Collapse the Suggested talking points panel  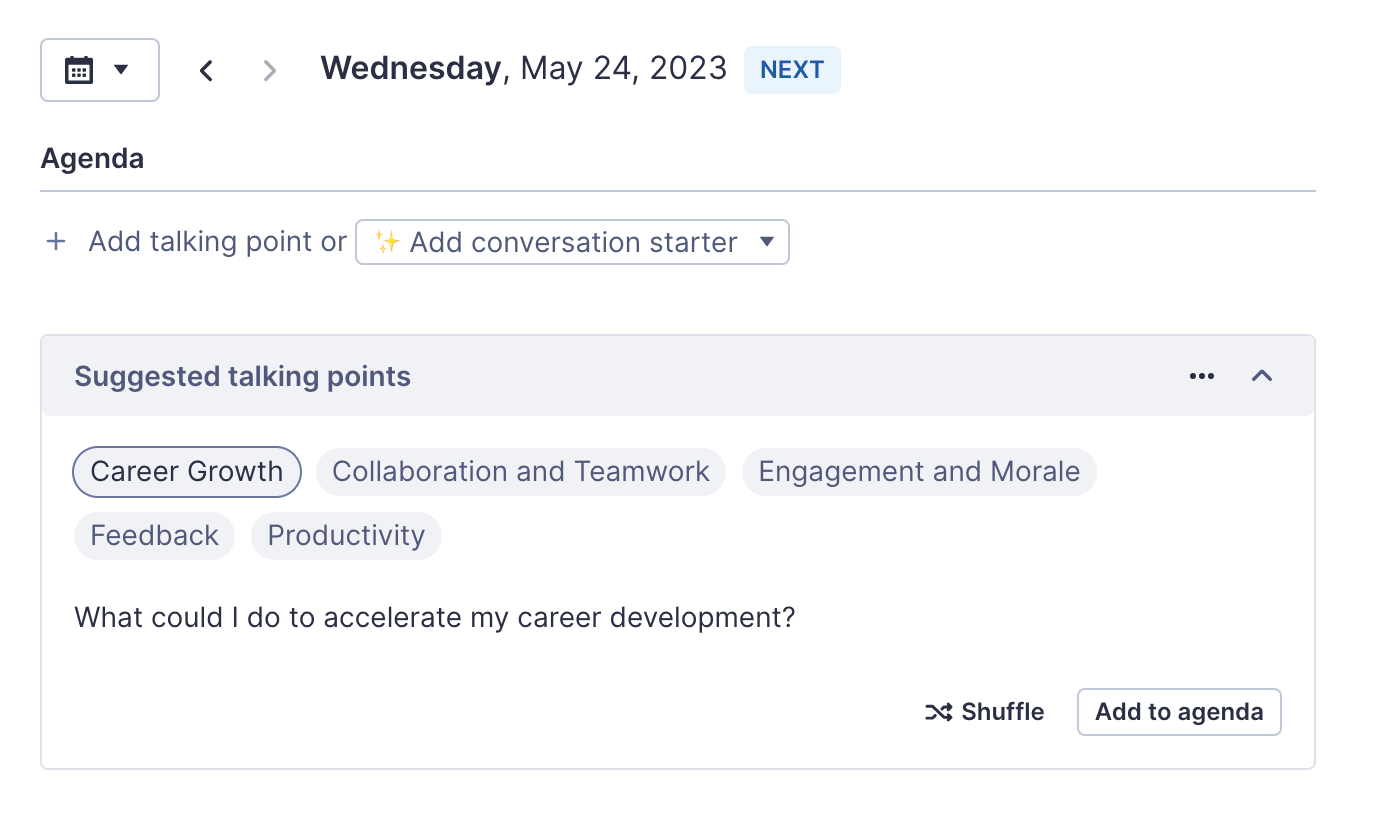[x=1262, y=376]
